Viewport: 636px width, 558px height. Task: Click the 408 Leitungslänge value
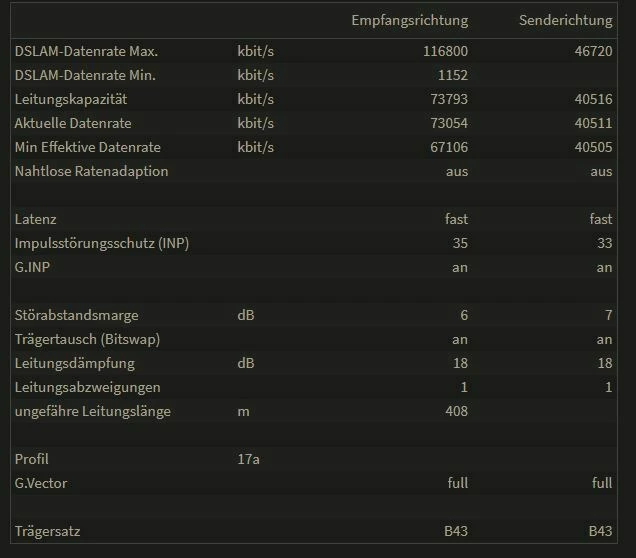455,411
